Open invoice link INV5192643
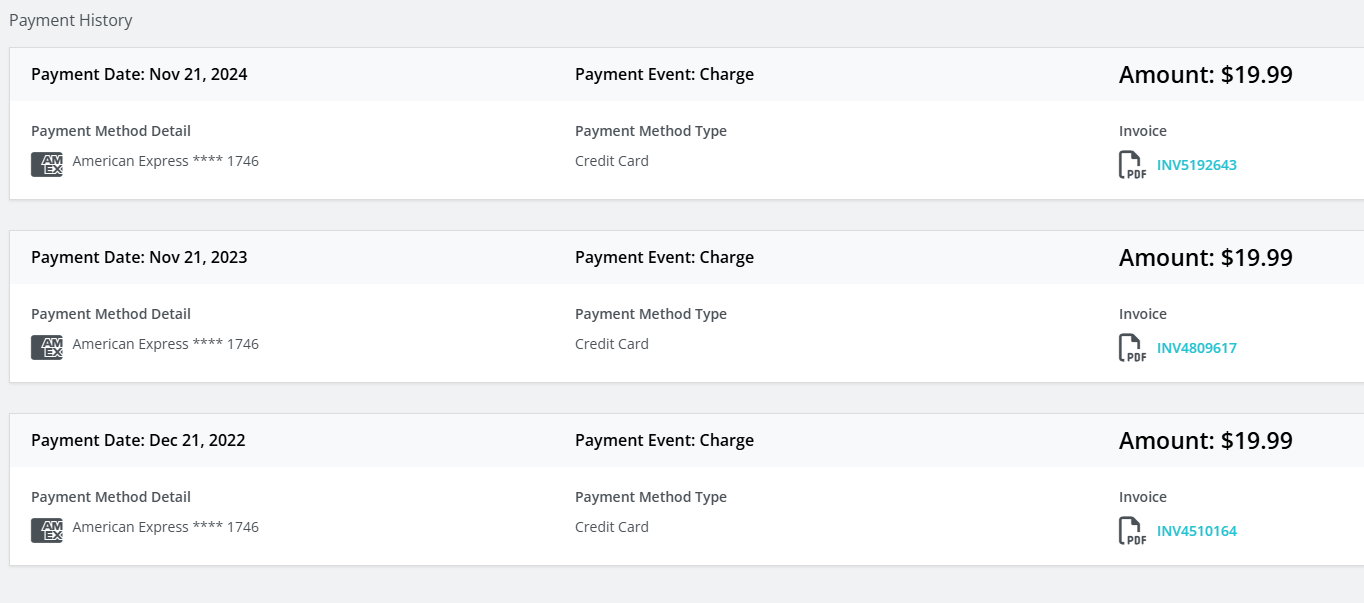Image resolution: width=1364 pixels, height=603 pixels. [x=1197, y=165]
